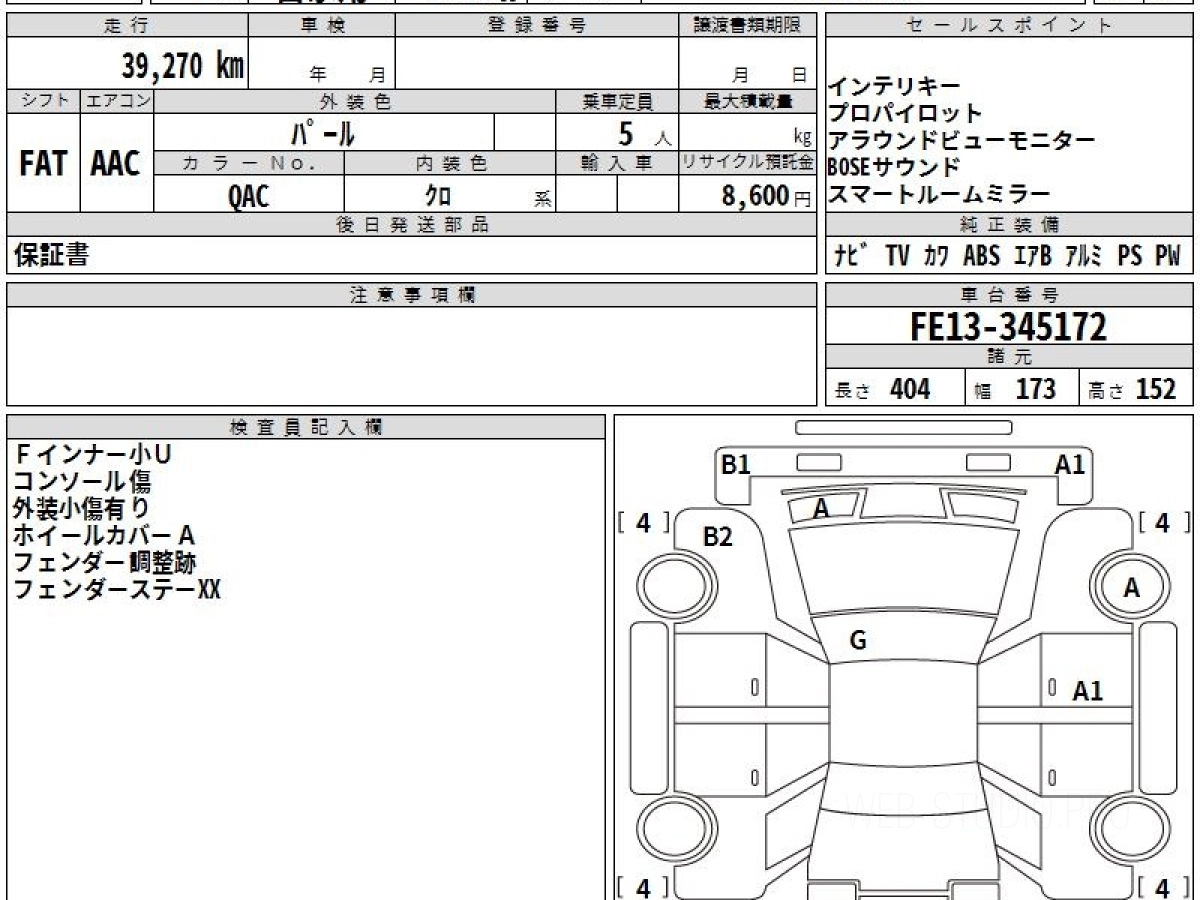Click the 登録番号 header cell
This screenshot has height=900, width=1200.
click(536, 26)
